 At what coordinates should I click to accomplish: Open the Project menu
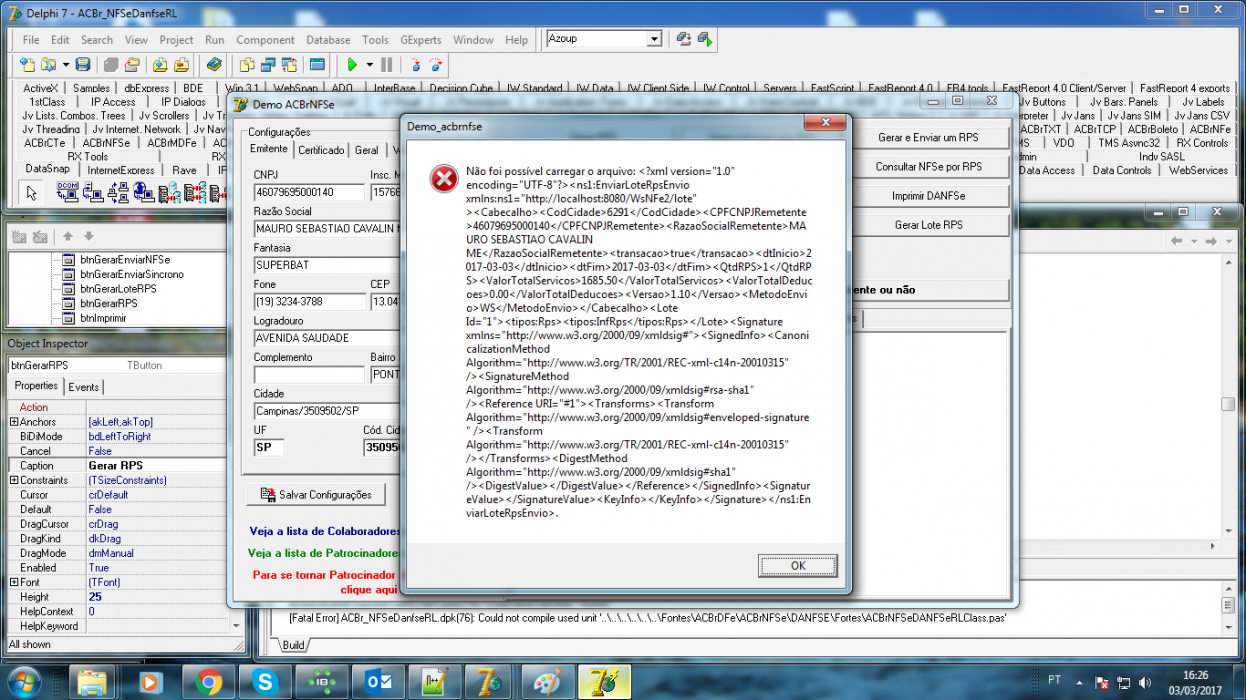click(176, 40)
